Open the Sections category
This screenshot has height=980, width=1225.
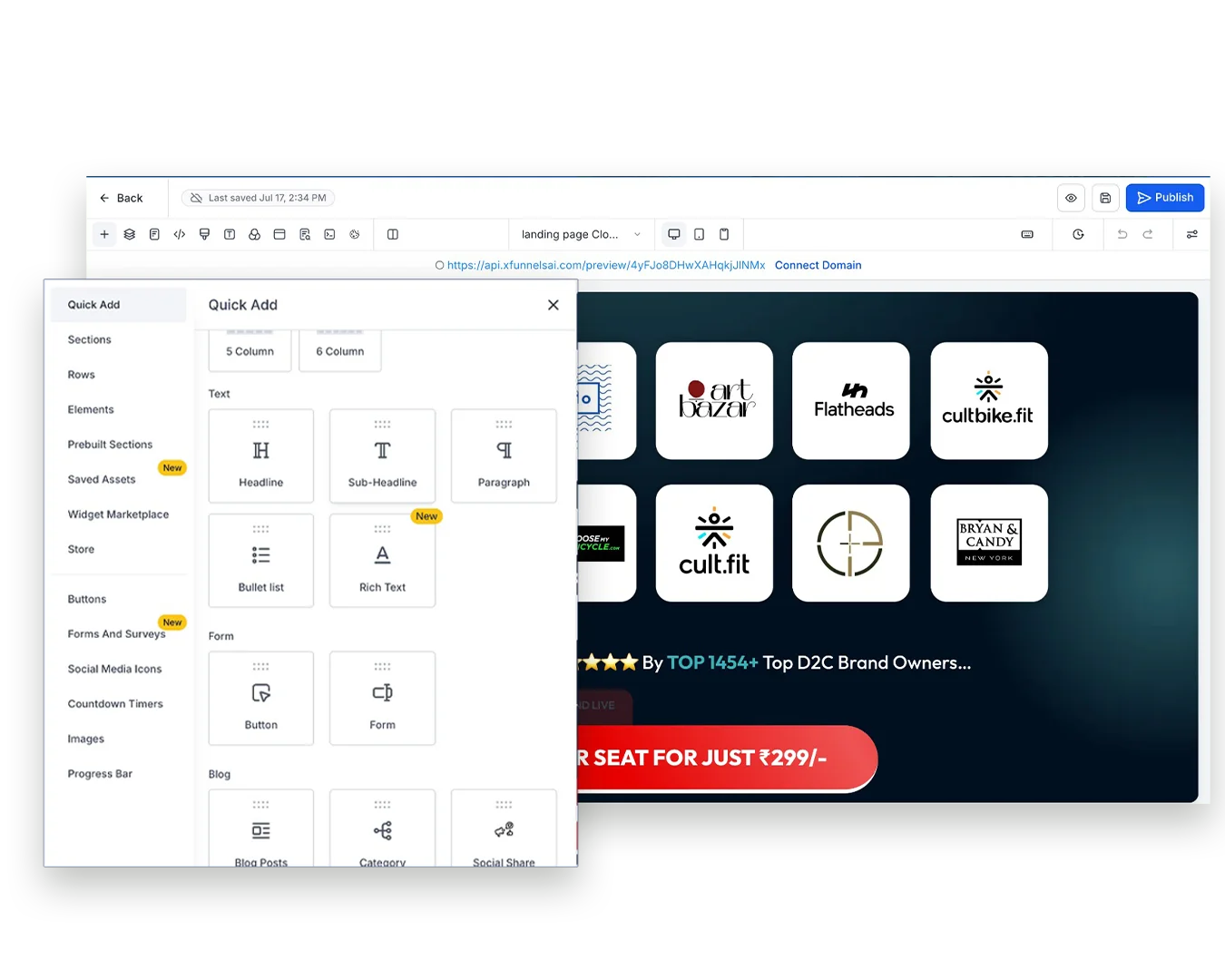(x=90, y=339)
